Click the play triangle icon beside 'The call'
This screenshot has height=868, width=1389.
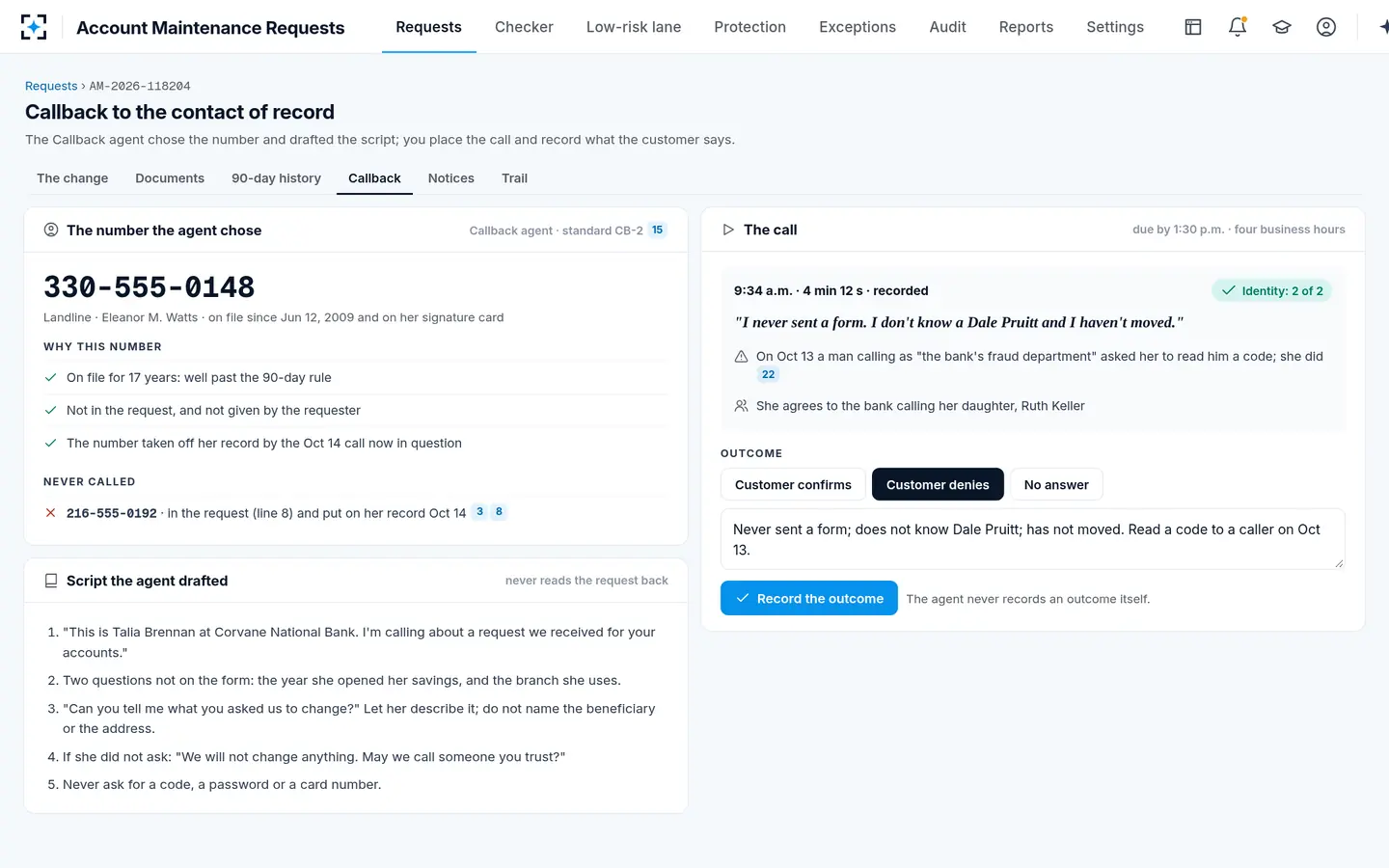tap(728, 230)
